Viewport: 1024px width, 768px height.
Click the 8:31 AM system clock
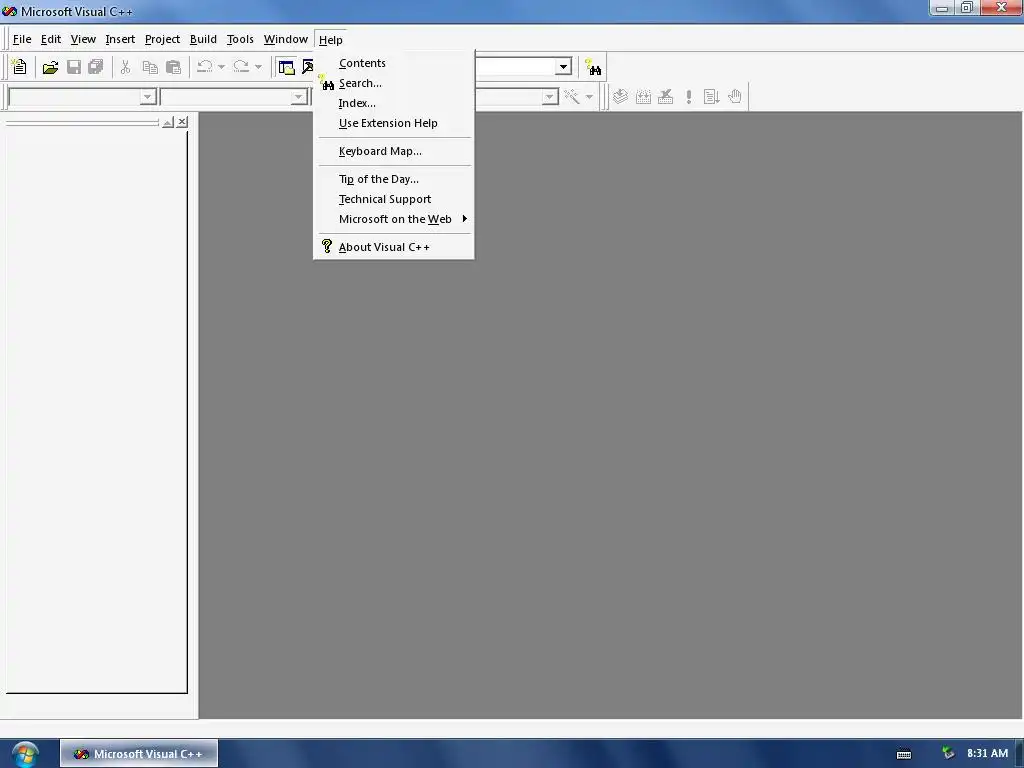pos(987,753)
